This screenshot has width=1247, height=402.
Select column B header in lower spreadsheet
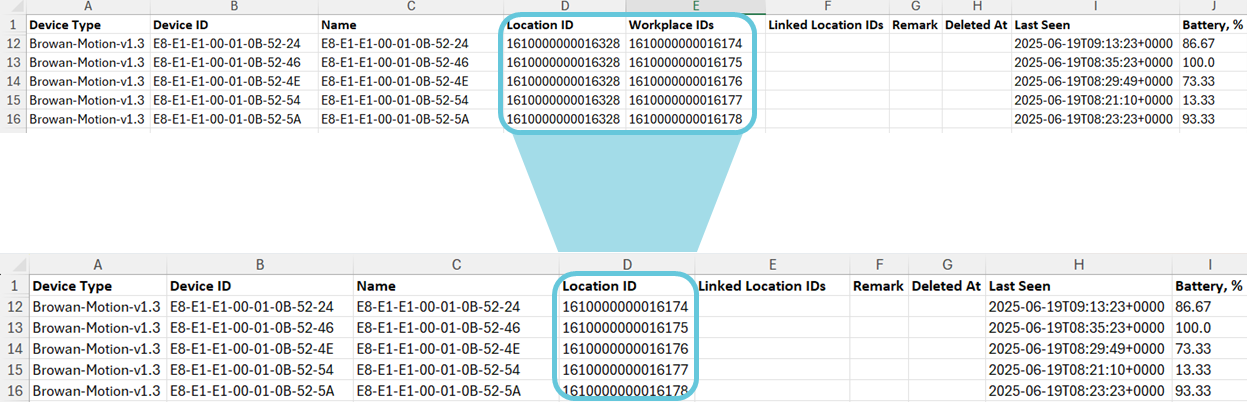[259, 265]
